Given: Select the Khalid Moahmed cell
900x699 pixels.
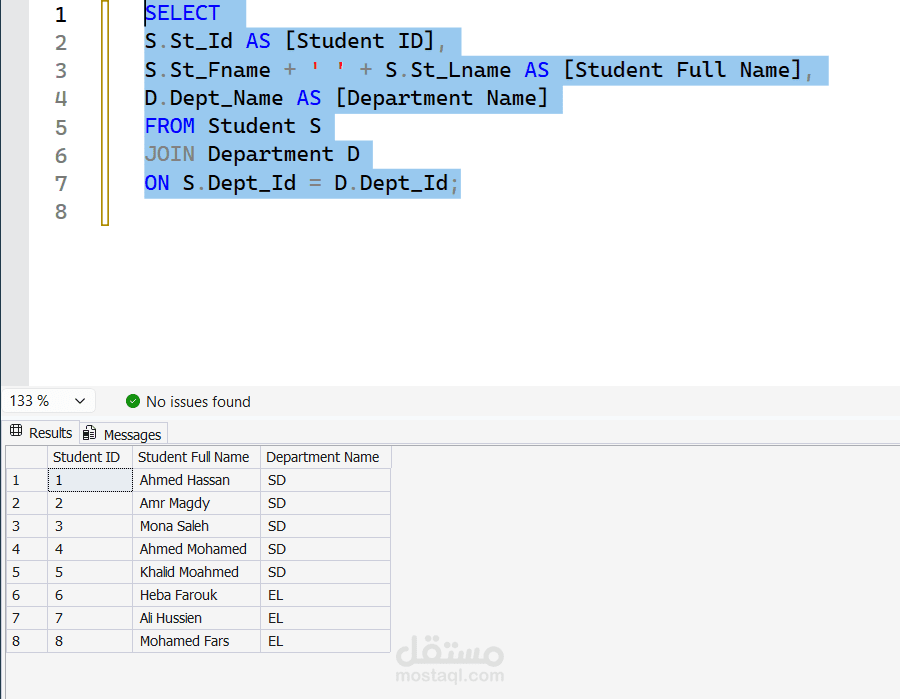Looking at the screenshot, I should click(196, 572).
